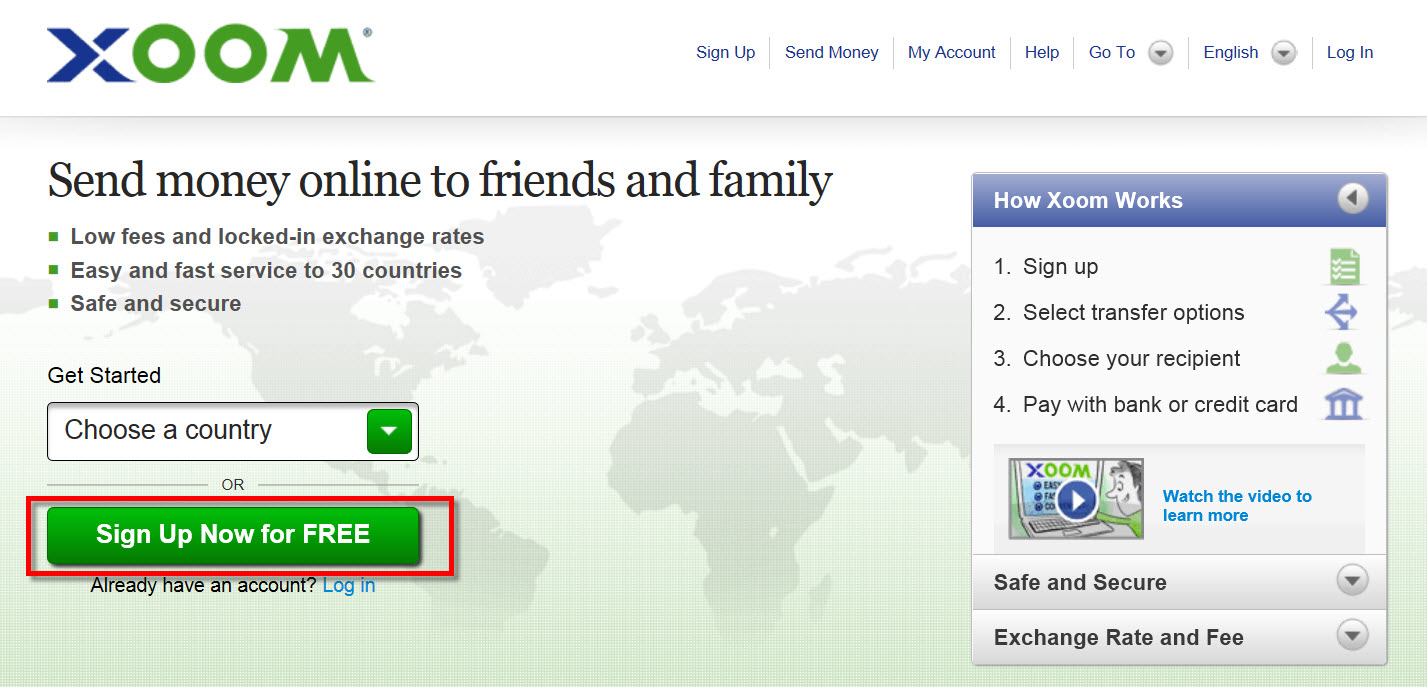
Task: Expand the Safe and Secure section
Action: (x=1352, y=581)
